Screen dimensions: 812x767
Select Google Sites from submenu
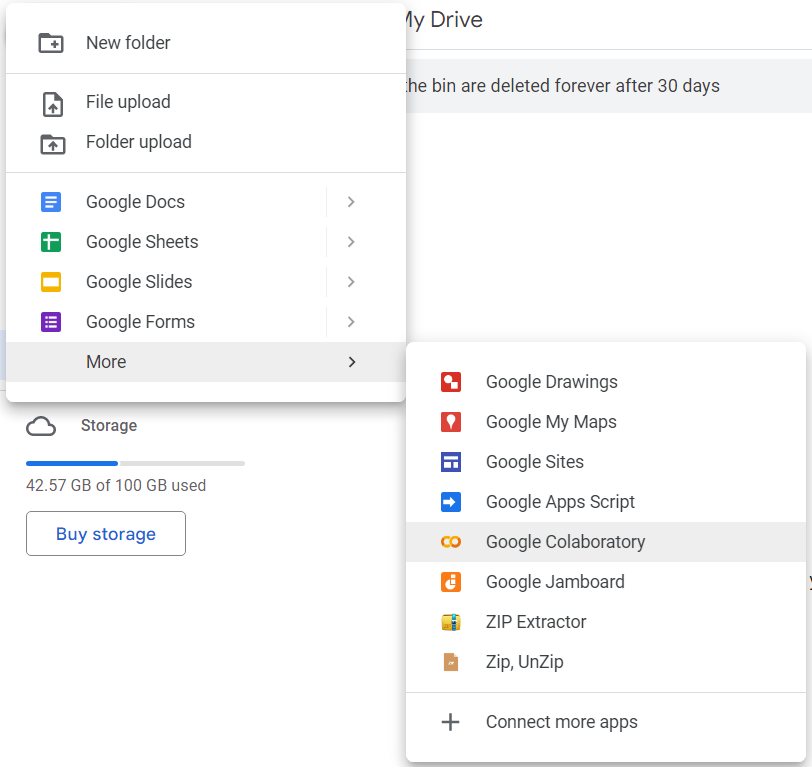click(606, 462)
